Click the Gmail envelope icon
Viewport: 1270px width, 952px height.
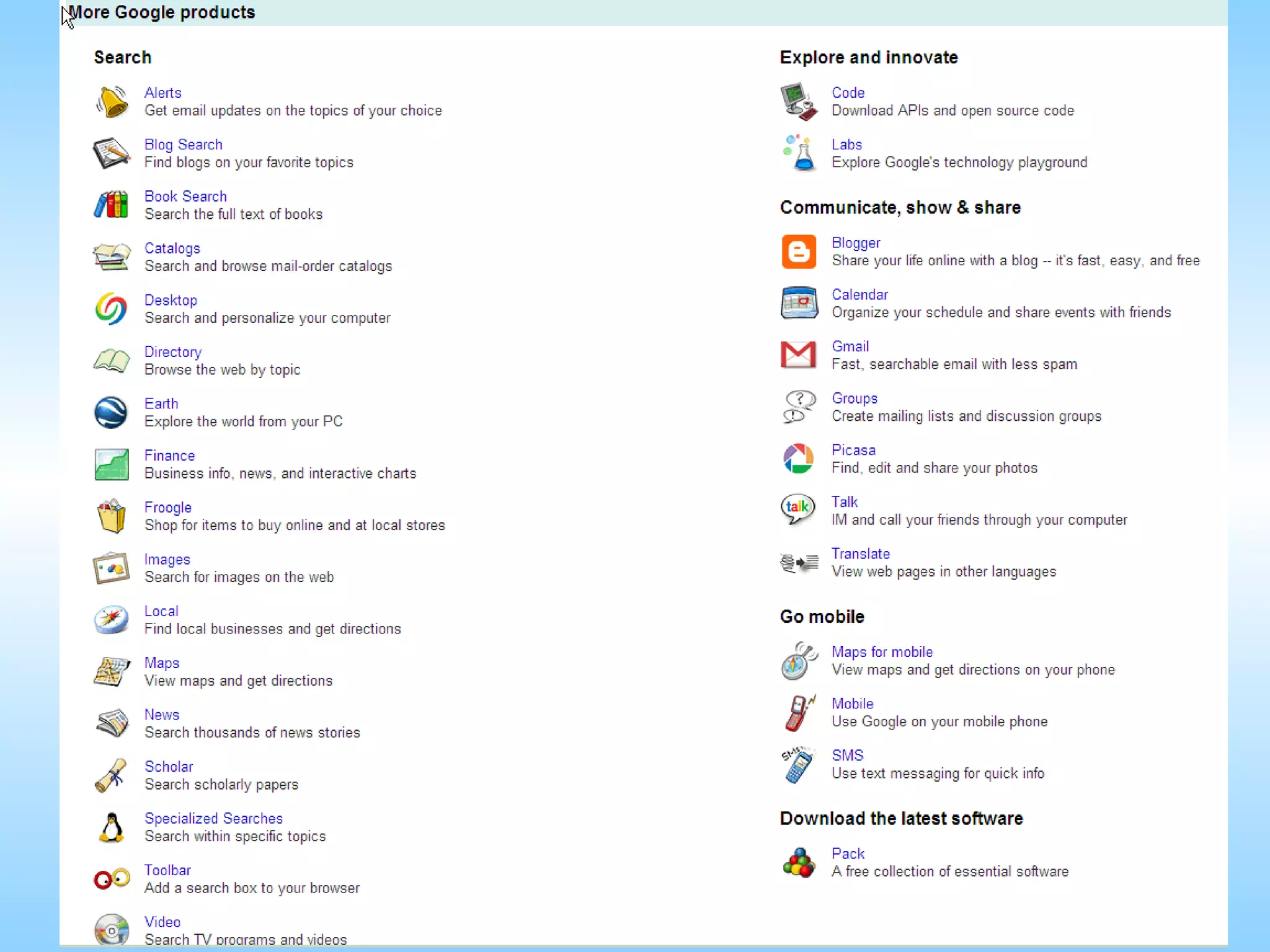pos(798,355)
